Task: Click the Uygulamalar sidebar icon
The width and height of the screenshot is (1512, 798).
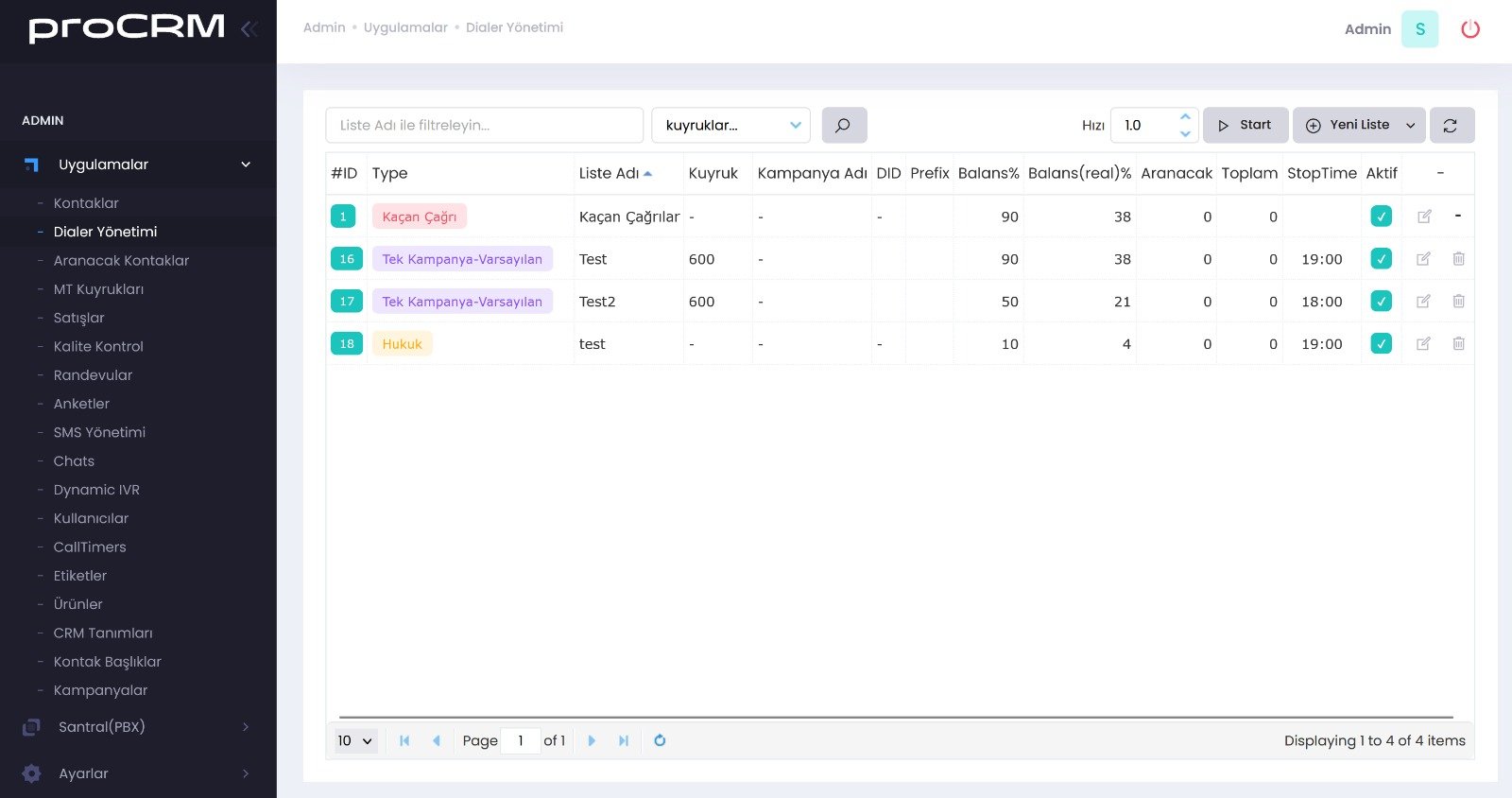Action: point(31,165)
